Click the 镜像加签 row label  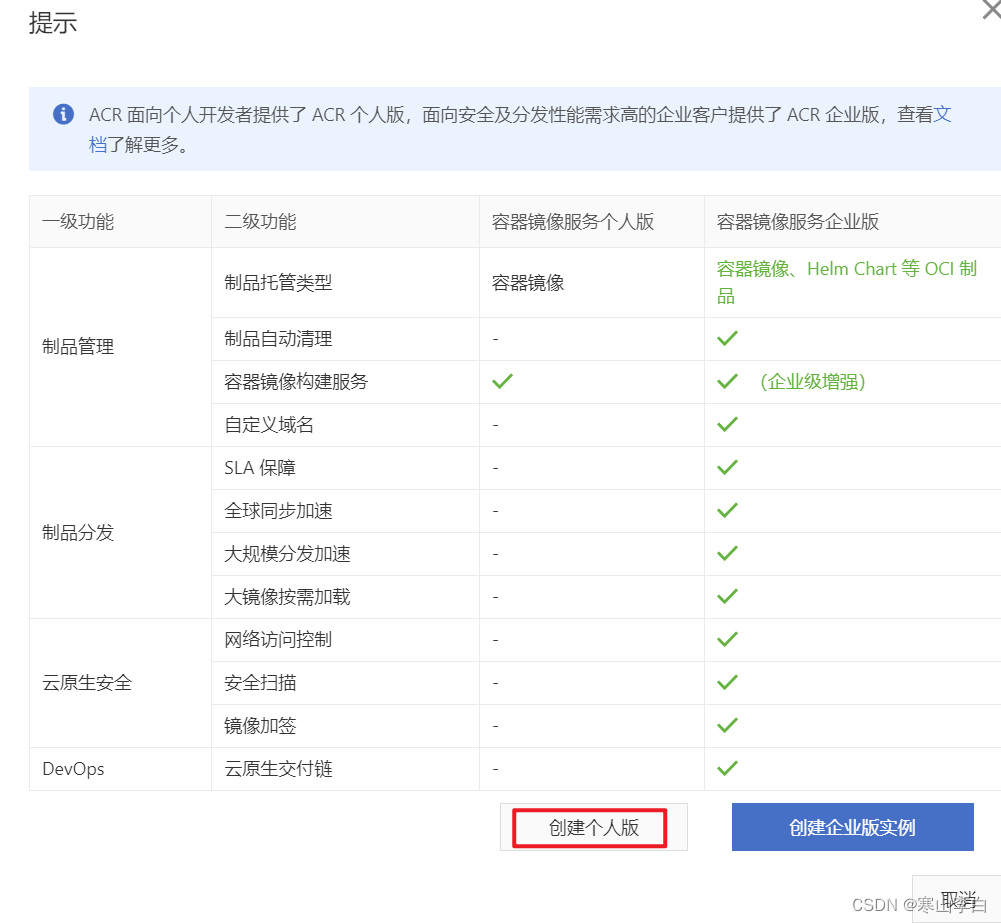click(x=260, y=726)
